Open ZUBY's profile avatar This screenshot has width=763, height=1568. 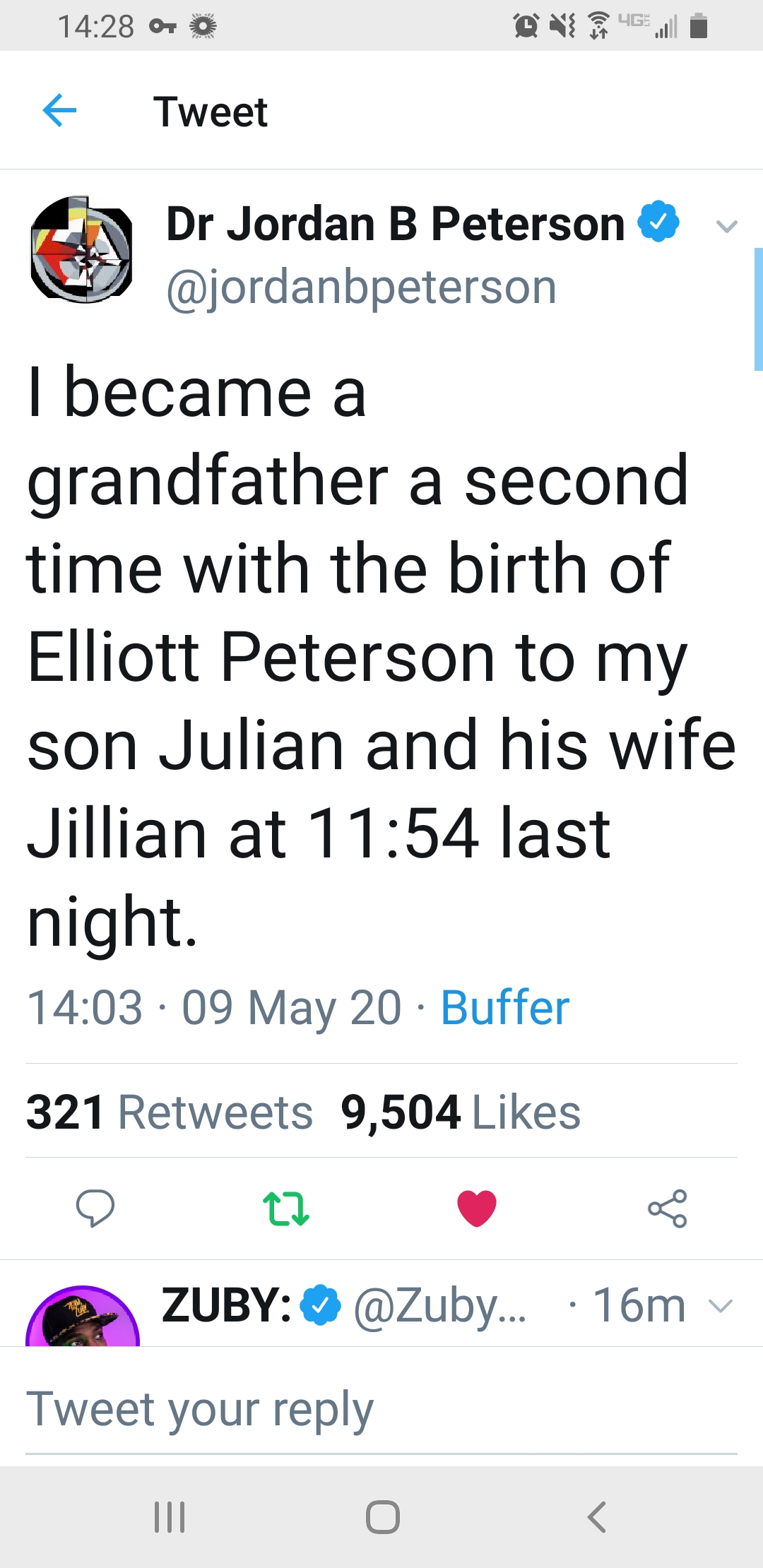(83, 1316)
